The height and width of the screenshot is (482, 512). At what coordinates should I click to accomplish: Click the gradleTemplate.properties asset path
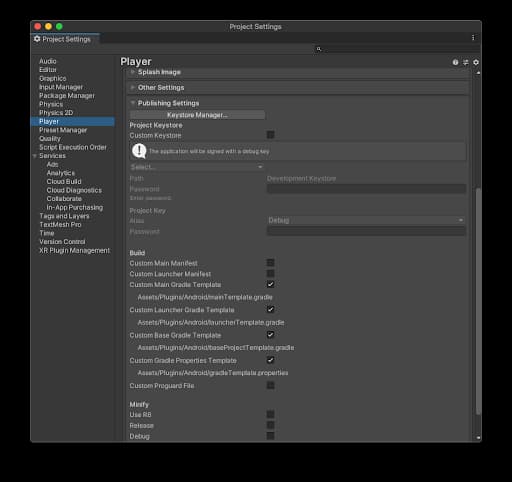(213, 373)
